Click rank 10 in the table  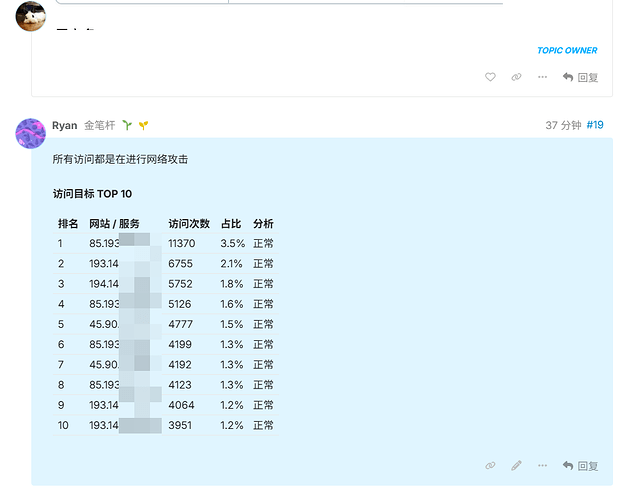coord(63,425)
